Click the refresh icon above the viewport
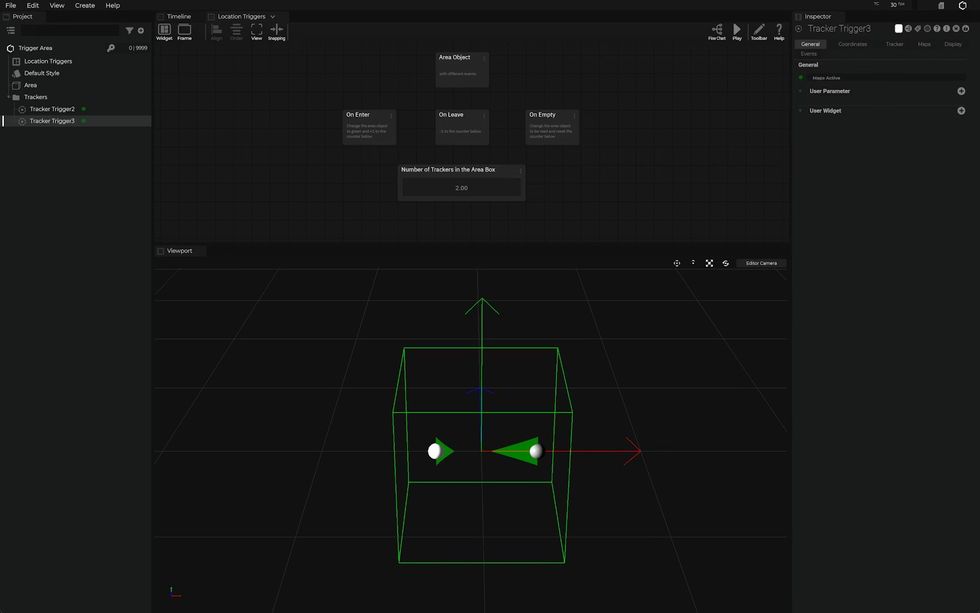The height and width of the screenshot is (613, 980). 726,262
